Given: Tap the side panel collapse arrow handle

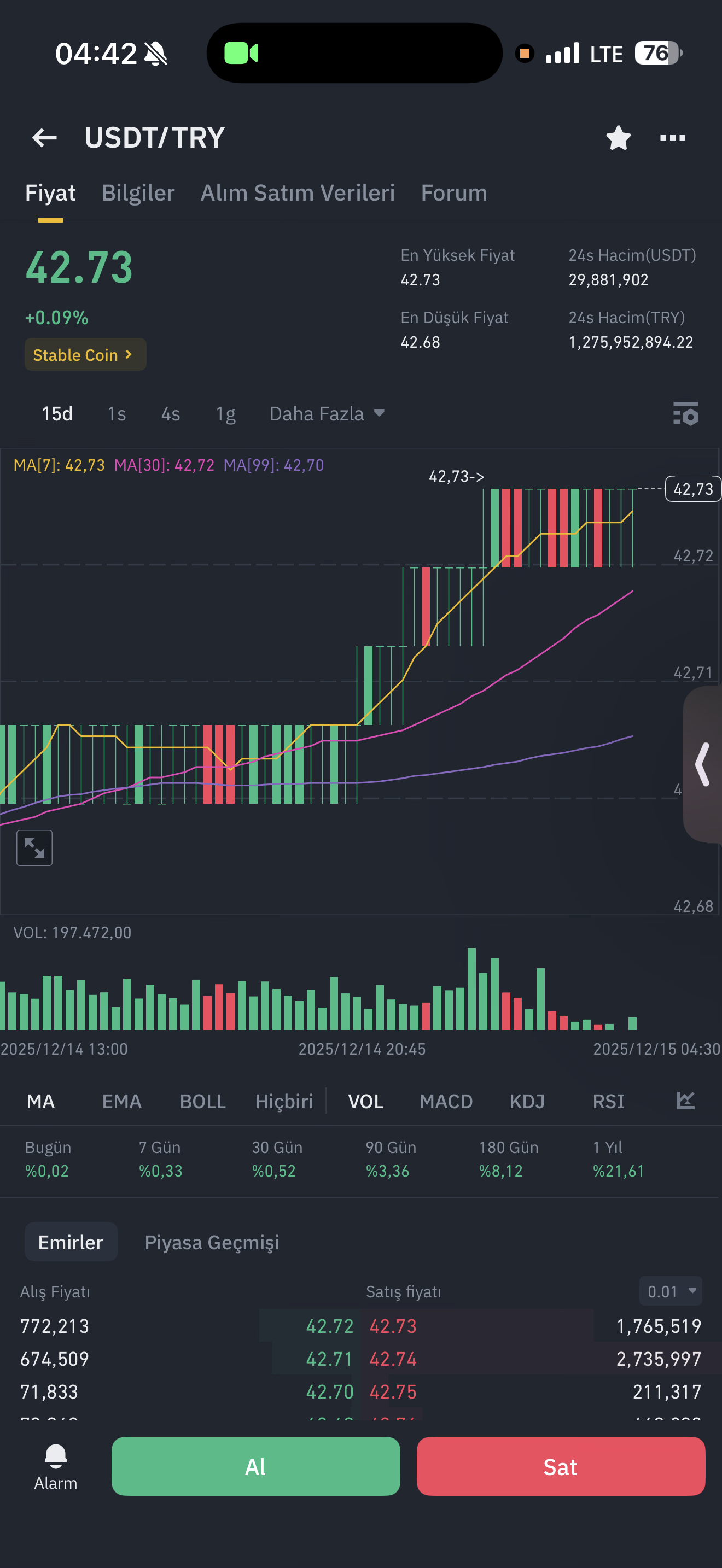Looking at the screenshot, I should click(x=703, y=764).
